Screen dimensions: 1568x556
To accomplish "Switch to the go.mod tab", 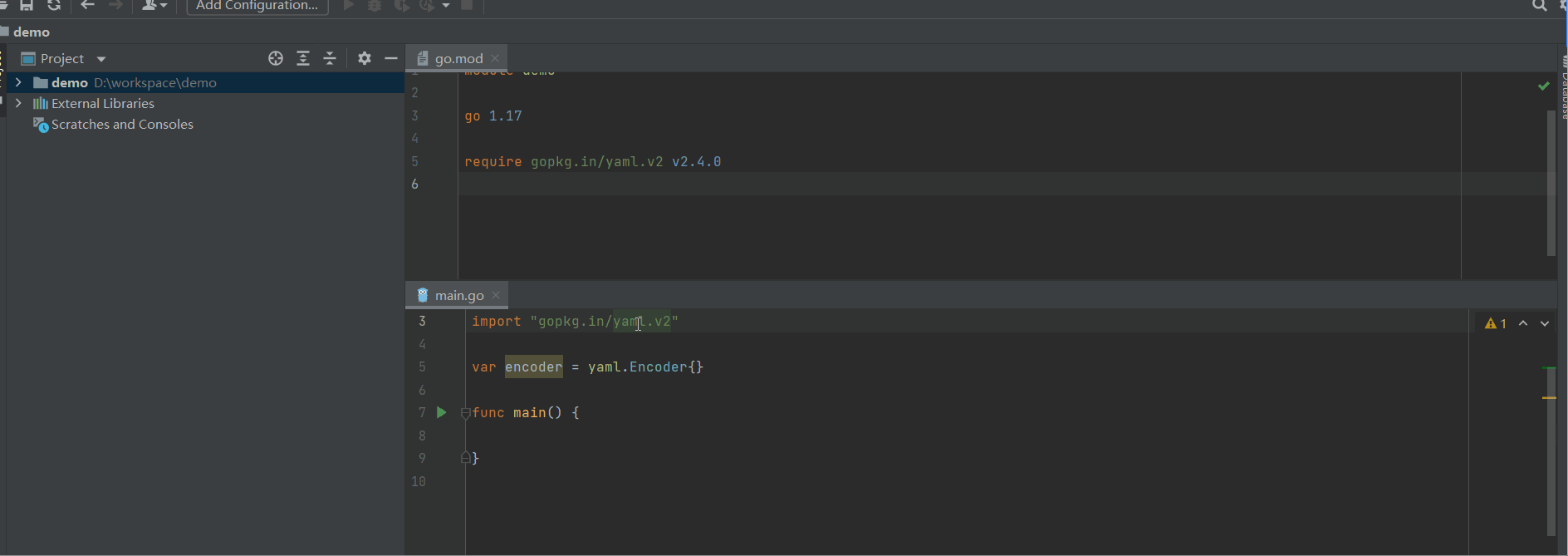I will [x=458, y=58].
